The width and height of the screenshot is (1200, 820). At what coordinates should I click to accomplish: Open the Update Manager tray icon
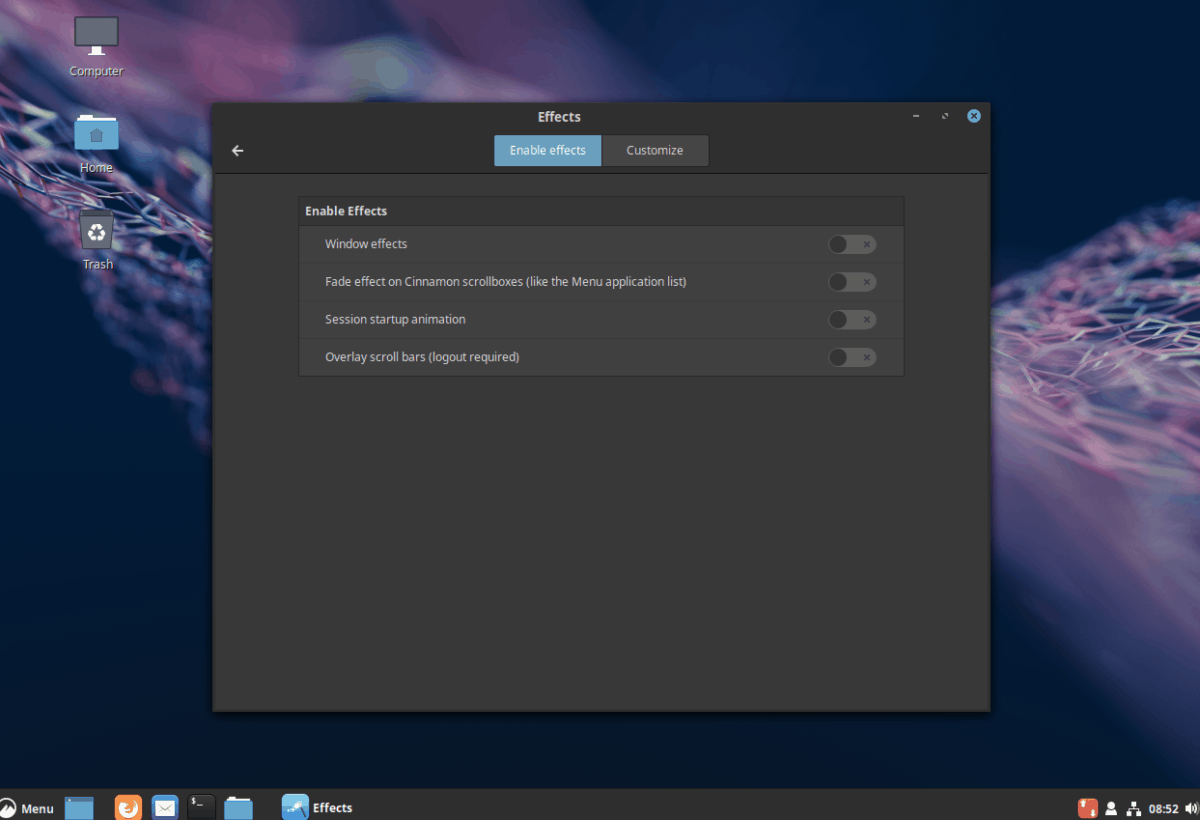tap(1087, 807)
